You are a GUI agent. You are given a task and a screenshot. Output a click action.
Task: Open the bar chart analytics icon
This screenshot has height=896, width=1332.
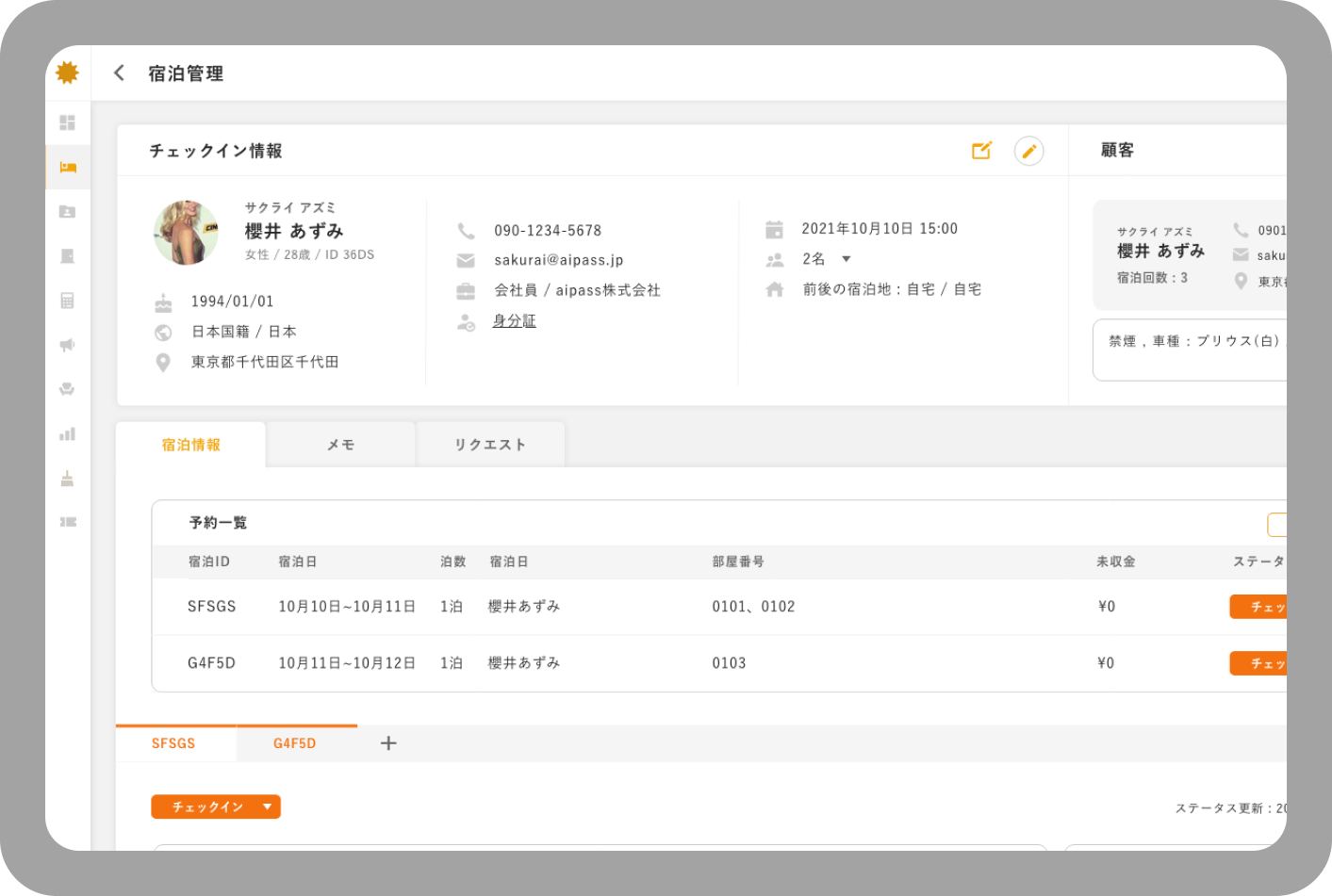pos(67,433)
